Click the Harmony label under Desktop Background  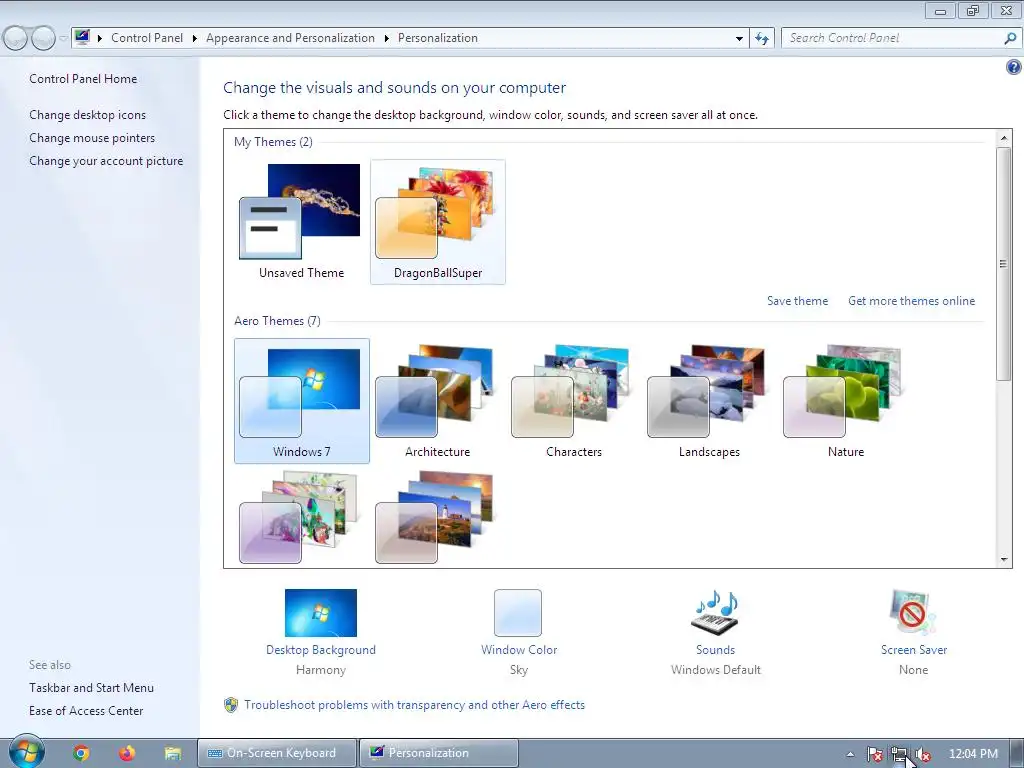click(321, 670)
